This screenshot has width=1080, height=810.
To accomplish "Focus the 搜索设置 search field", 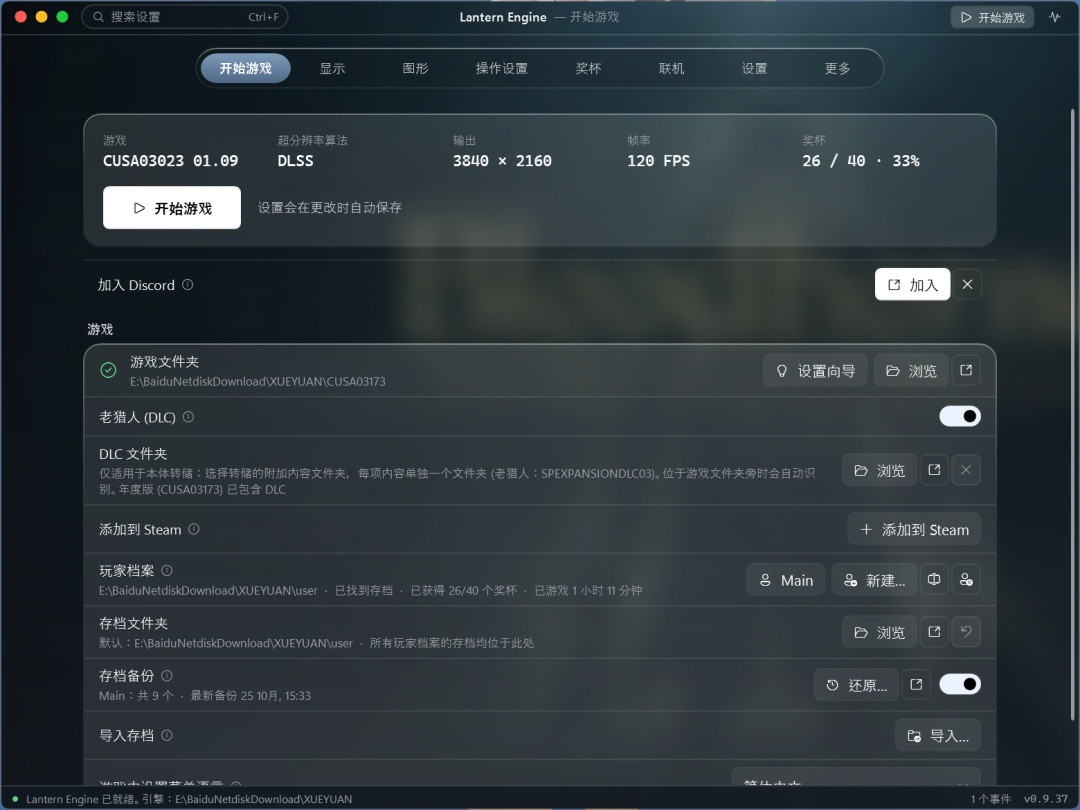I will [x=185, y=17].
